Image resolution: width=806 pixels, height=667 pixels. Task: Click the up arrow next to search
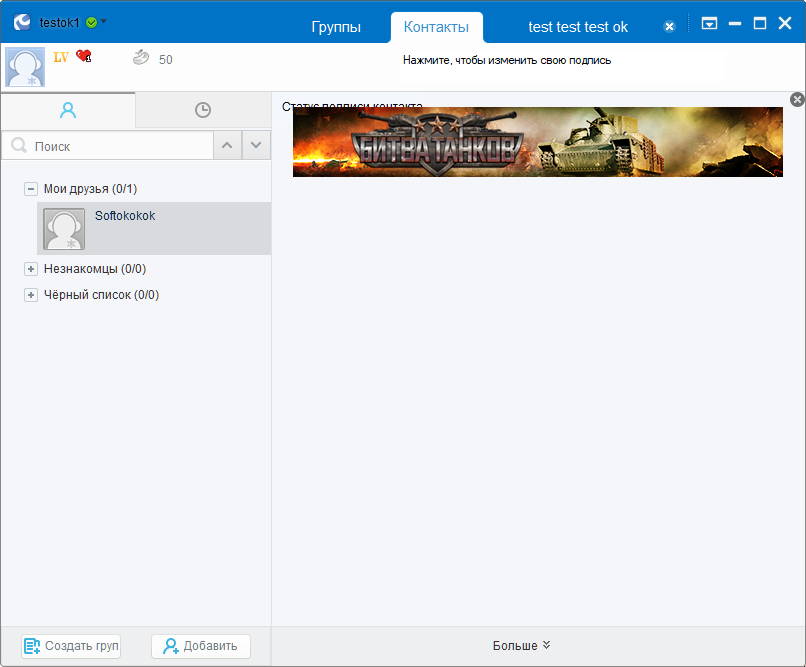pos(227,145)
